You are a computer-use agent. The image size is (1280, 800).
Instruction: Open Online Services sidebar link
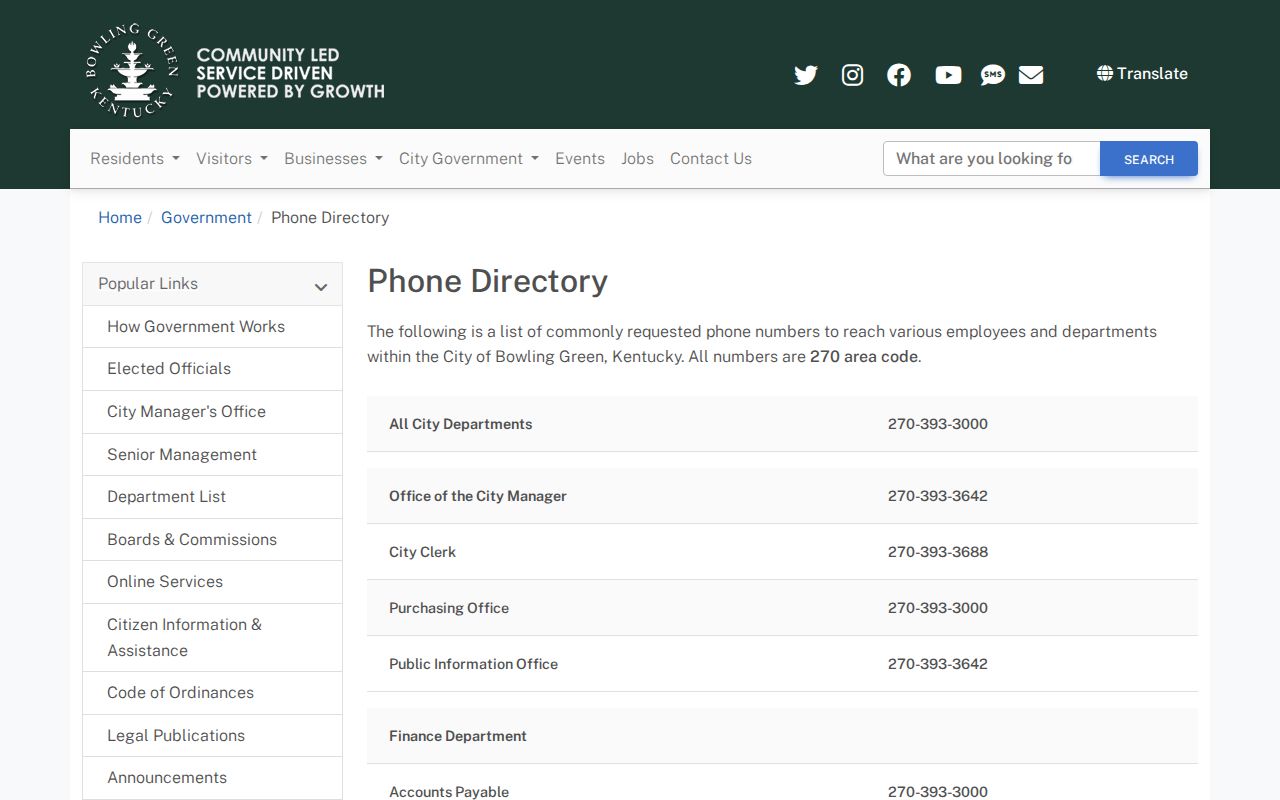(x=212, y=582)
